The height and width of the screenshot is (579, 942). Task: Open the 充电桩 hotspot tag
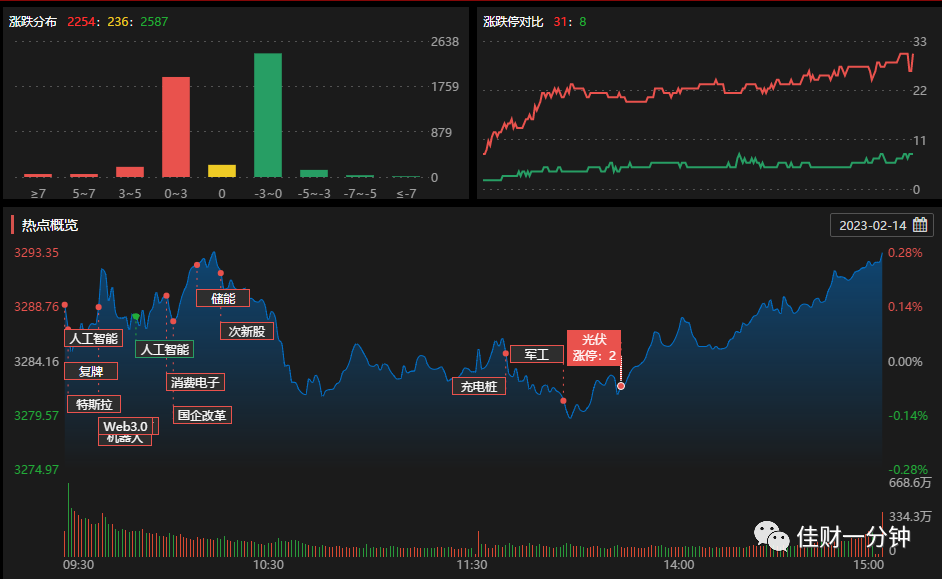479,387
